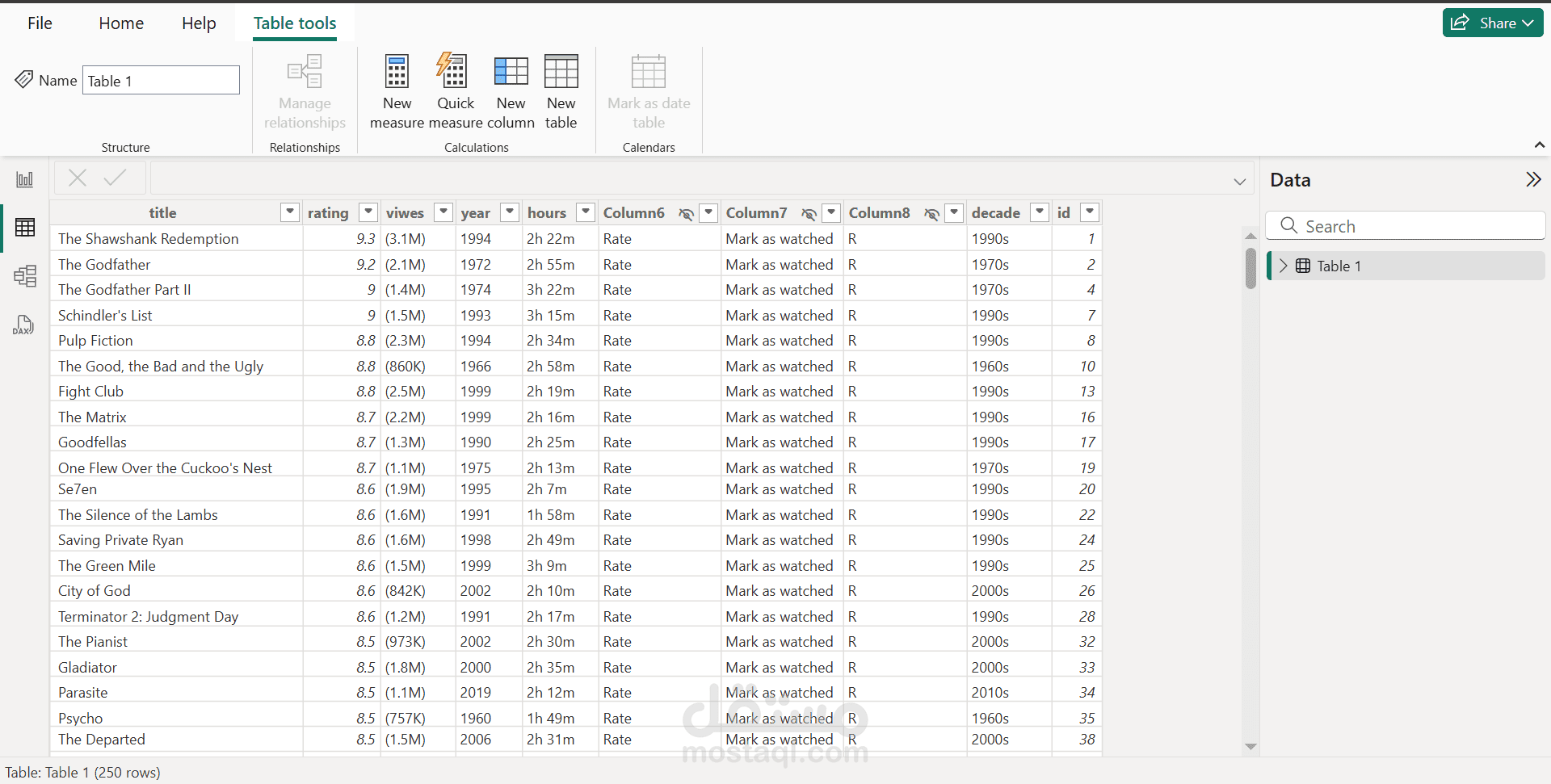The image size is (1551, 784).
Task: Open decade column filter dropdown
Action: point(1040,212)
